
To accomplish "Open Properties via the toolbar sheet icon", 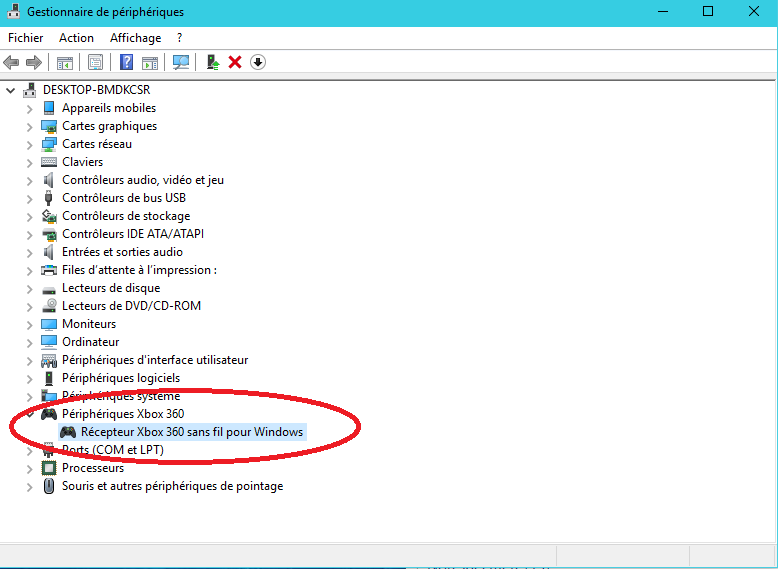I will point(95,63).
